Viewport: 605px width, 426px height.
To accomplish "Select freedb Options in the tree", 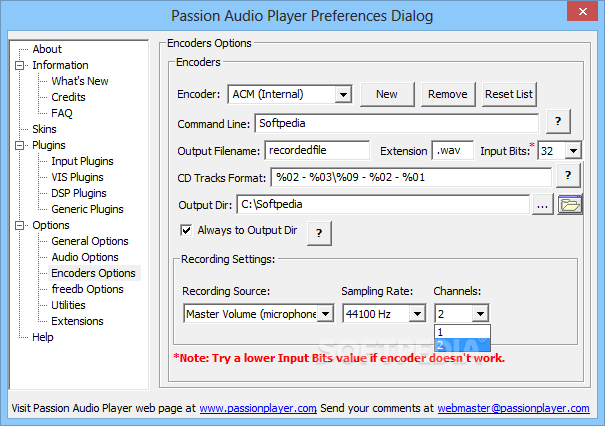I will (x=87, y=289).
